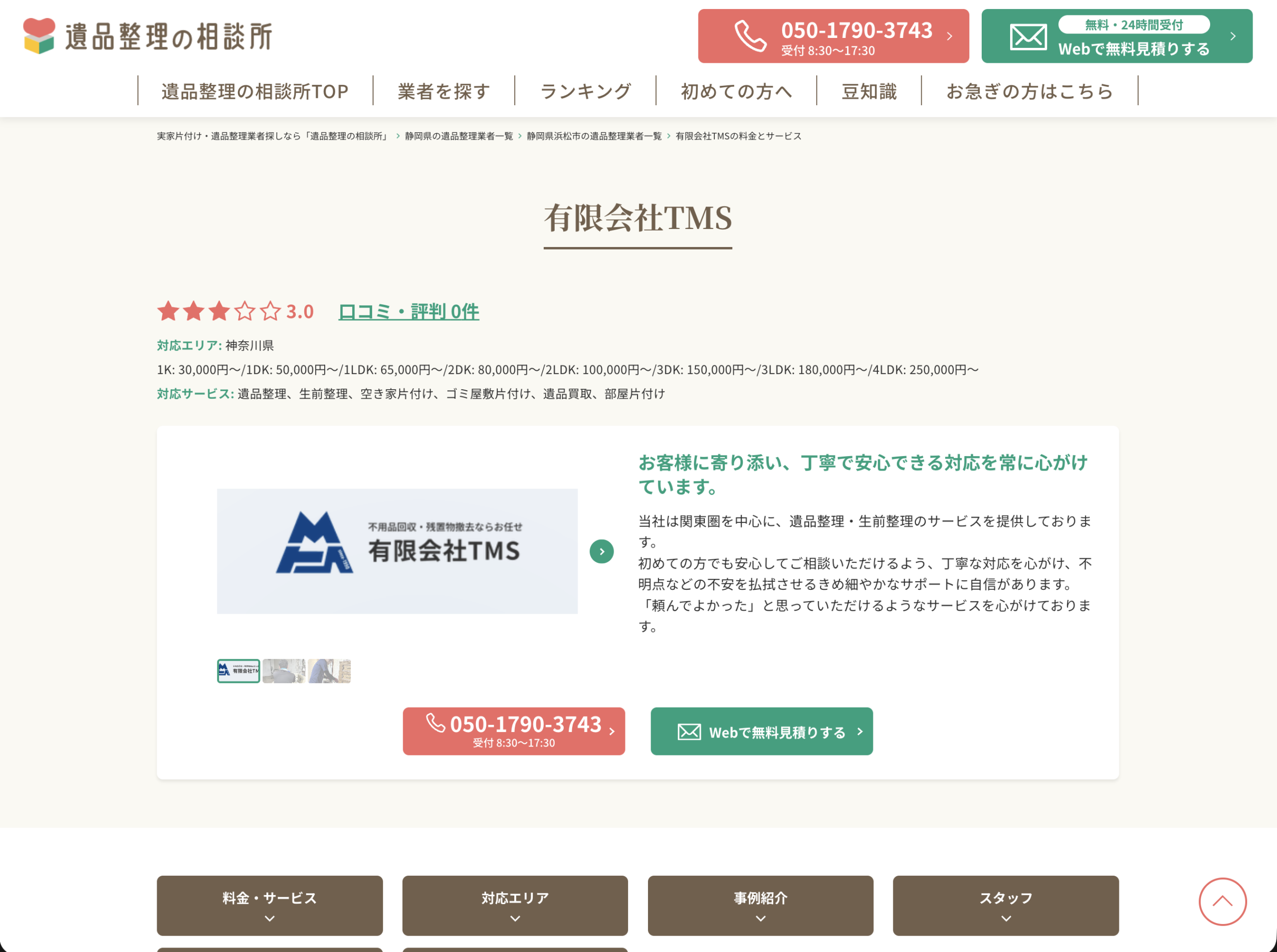1277x952 pixels.
Task: Expand 料金・サービス section button
Action: point(269,905)
